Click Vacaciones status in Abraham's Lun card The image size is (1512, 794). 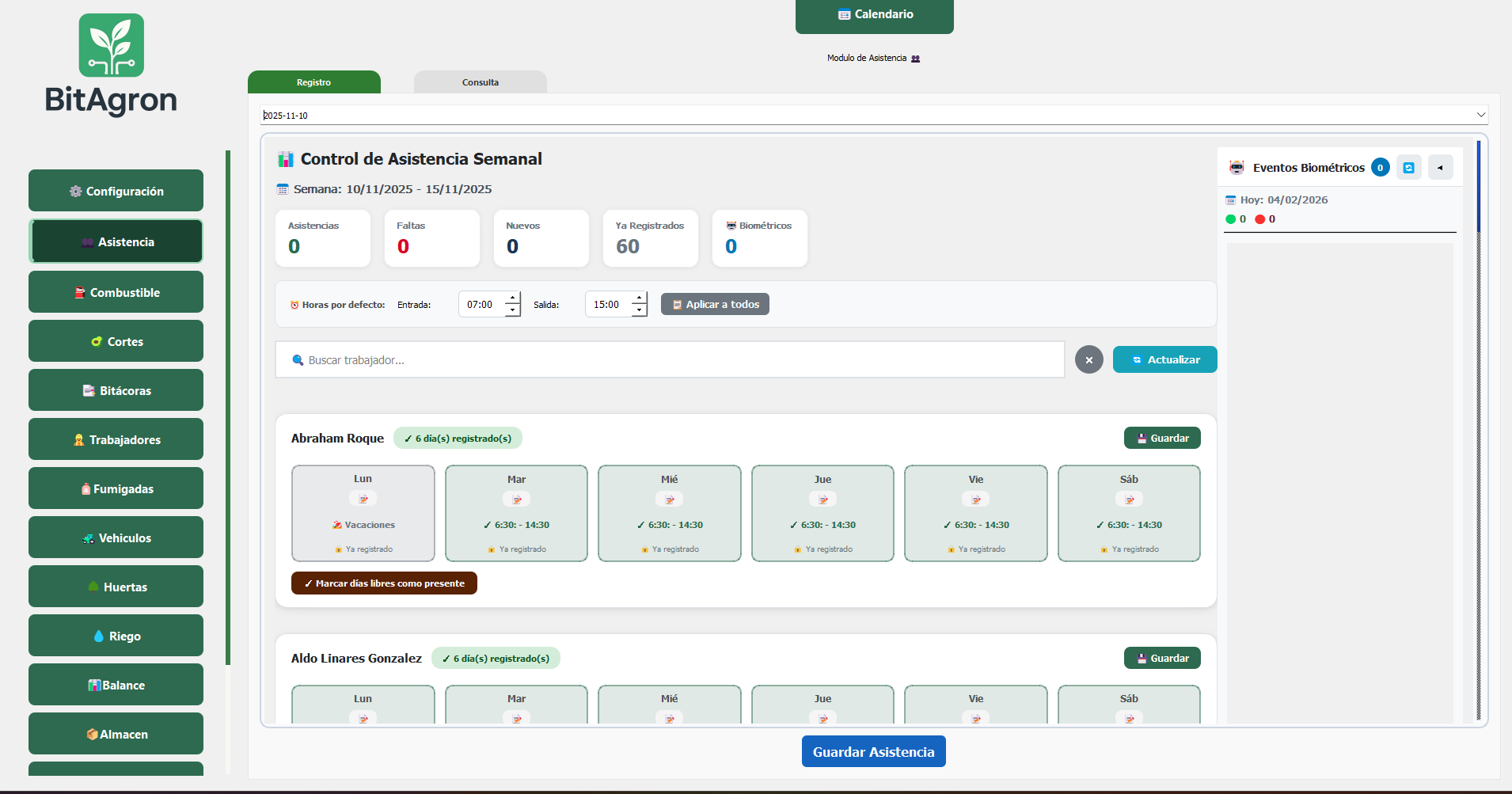[363, 525]
